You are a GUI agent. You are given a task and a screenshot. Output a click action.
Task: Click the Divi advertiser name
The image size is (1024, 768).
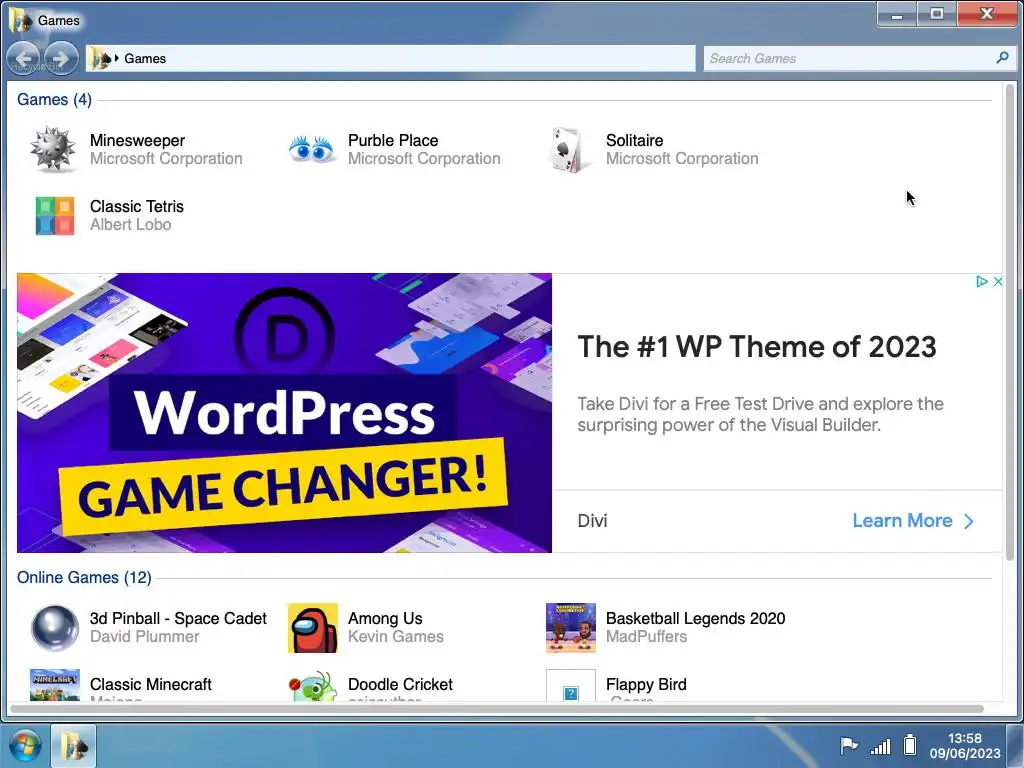pyautogui.click(x=592, y=520)
